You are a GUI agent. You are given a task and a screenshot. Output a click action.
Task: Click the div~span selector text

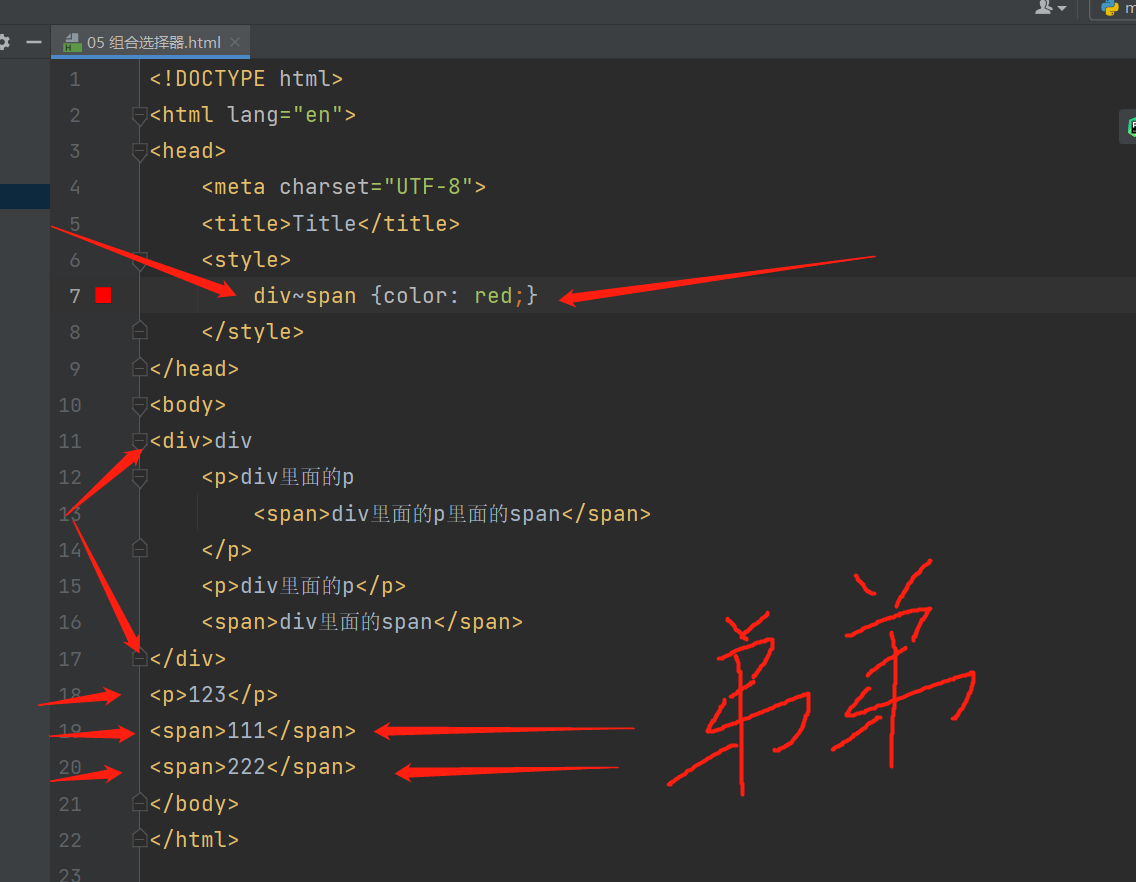click(304, 296)
